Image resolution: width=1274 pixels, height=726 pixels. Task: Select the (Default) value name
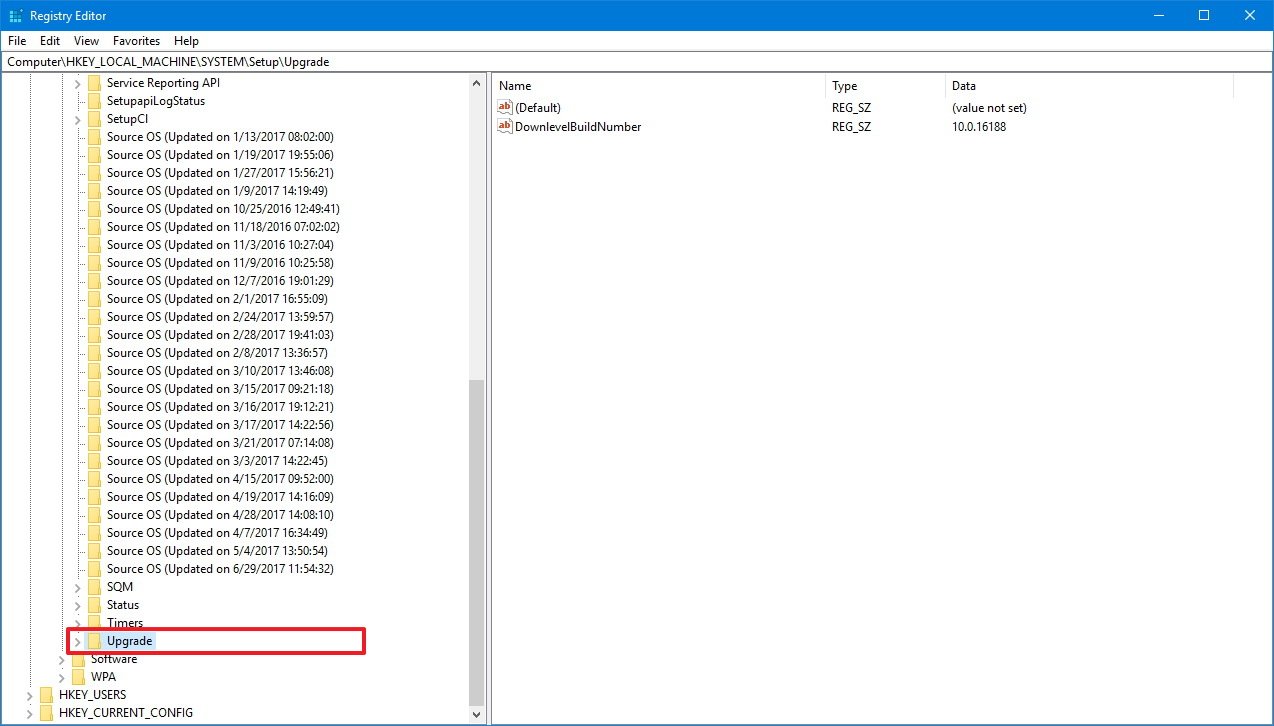[538, 108]
